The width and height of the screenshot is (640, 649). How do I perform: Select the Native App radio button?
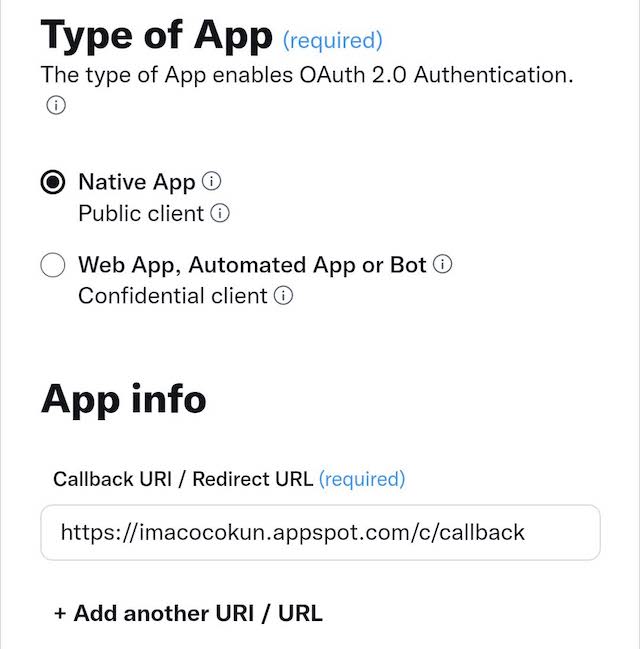(53, 182)
